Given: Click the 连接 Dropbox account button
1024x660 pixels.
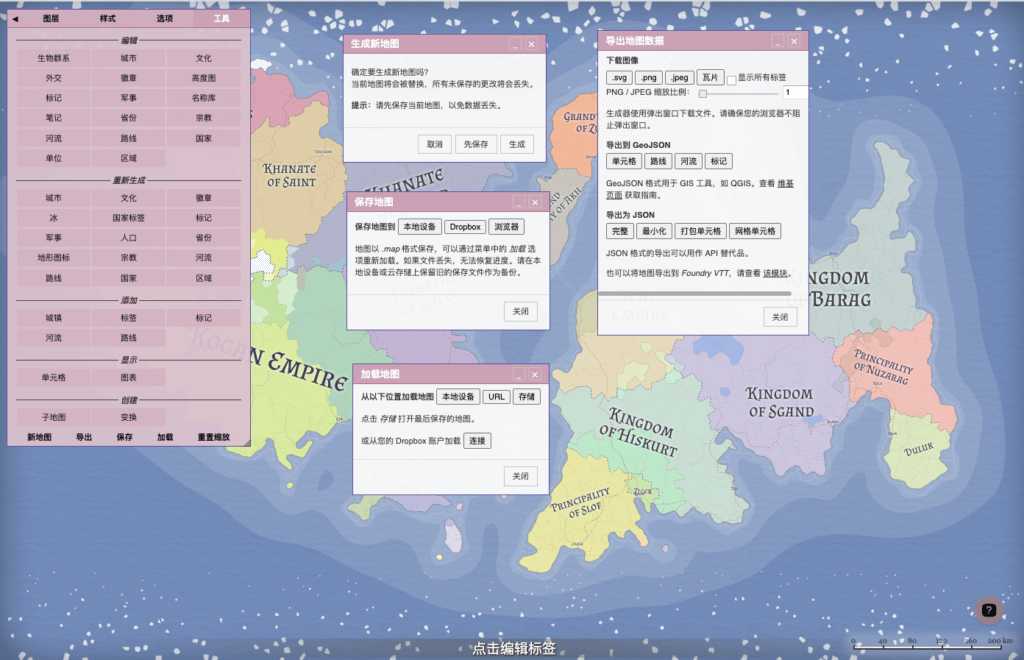Looking at the screenshot, I should 477,440.
